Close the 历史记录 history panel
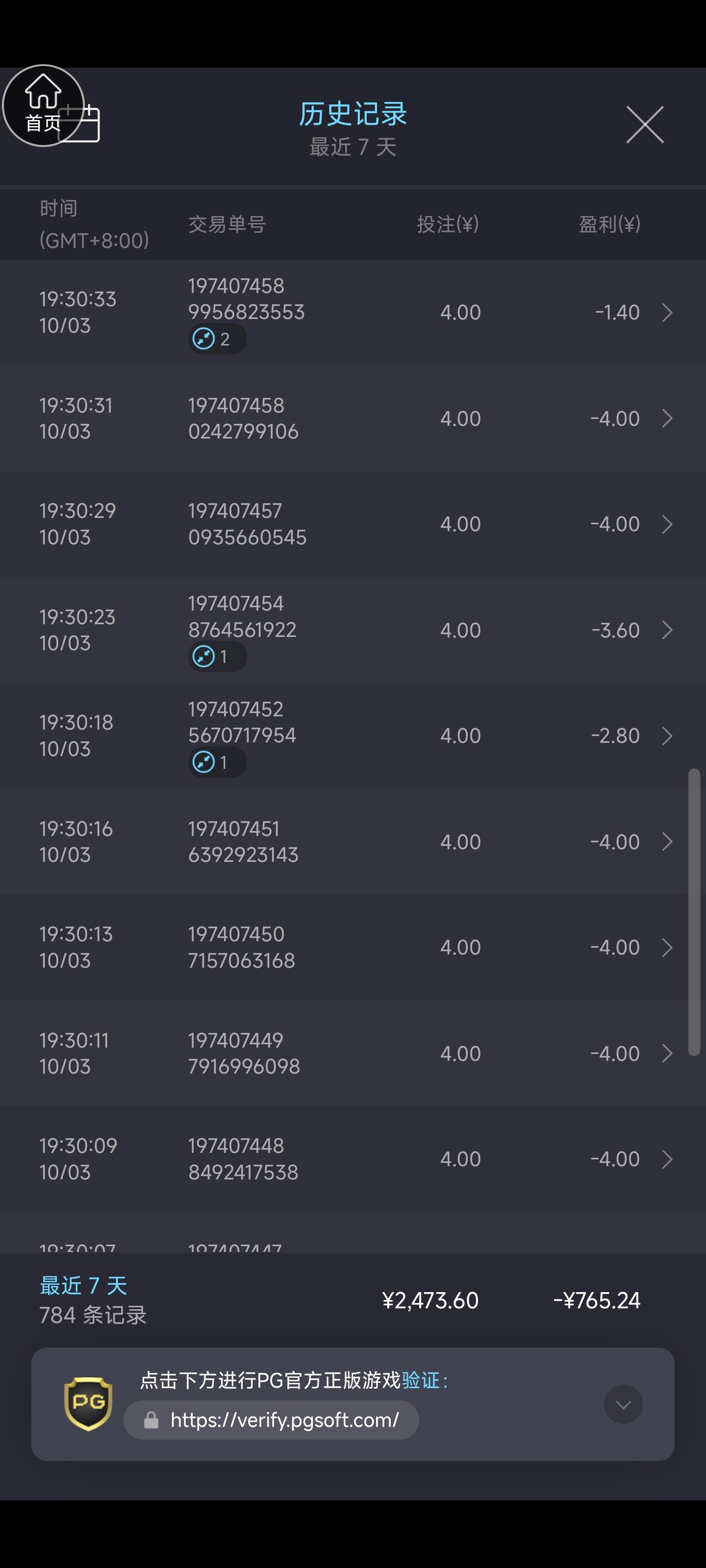The height and width of the screenshot is (1568, 706). [645, 125]
